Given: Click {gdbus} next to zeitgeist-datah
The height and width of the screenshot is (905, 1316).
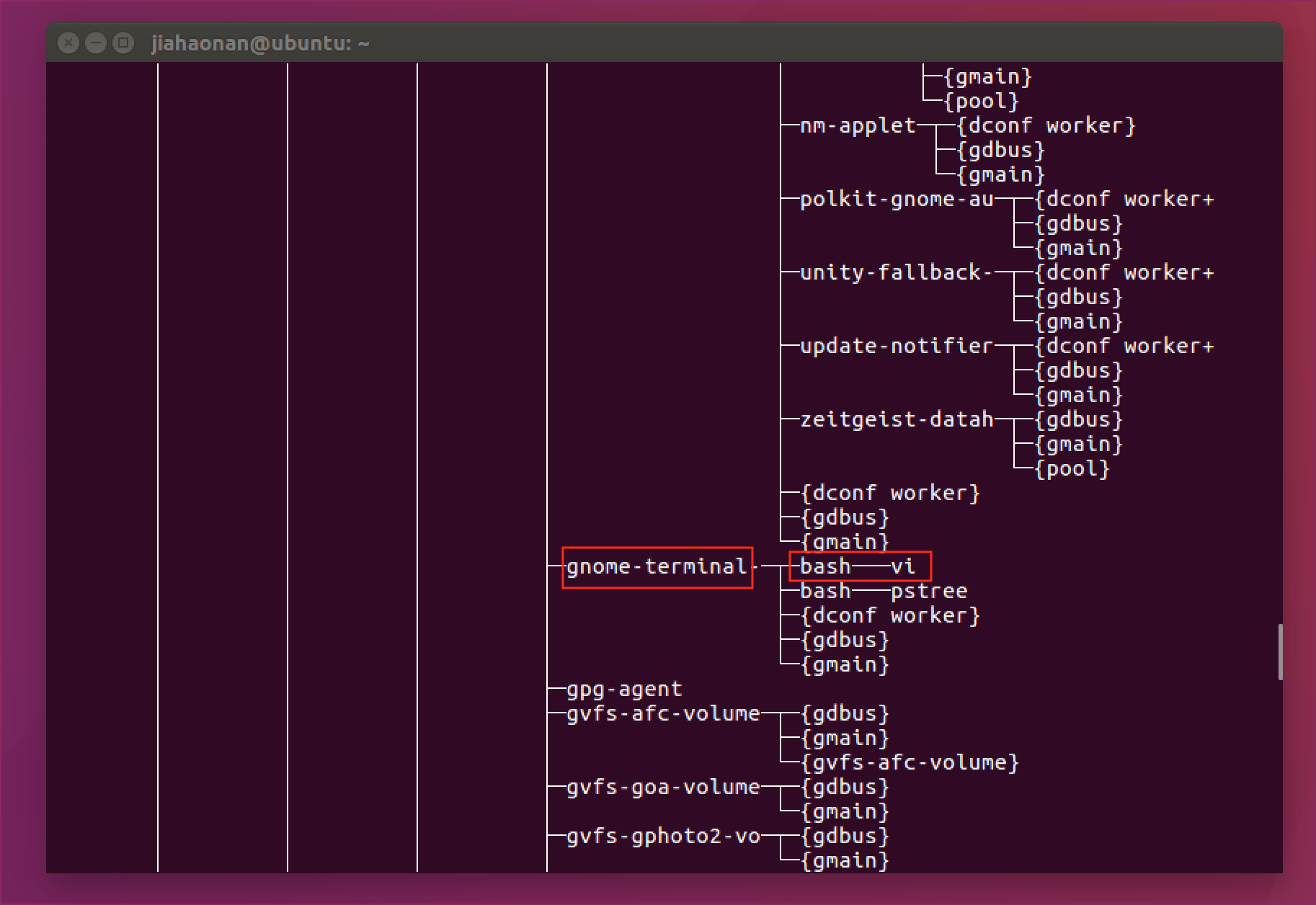Looking at the screenshot, I should point(1078,420).
